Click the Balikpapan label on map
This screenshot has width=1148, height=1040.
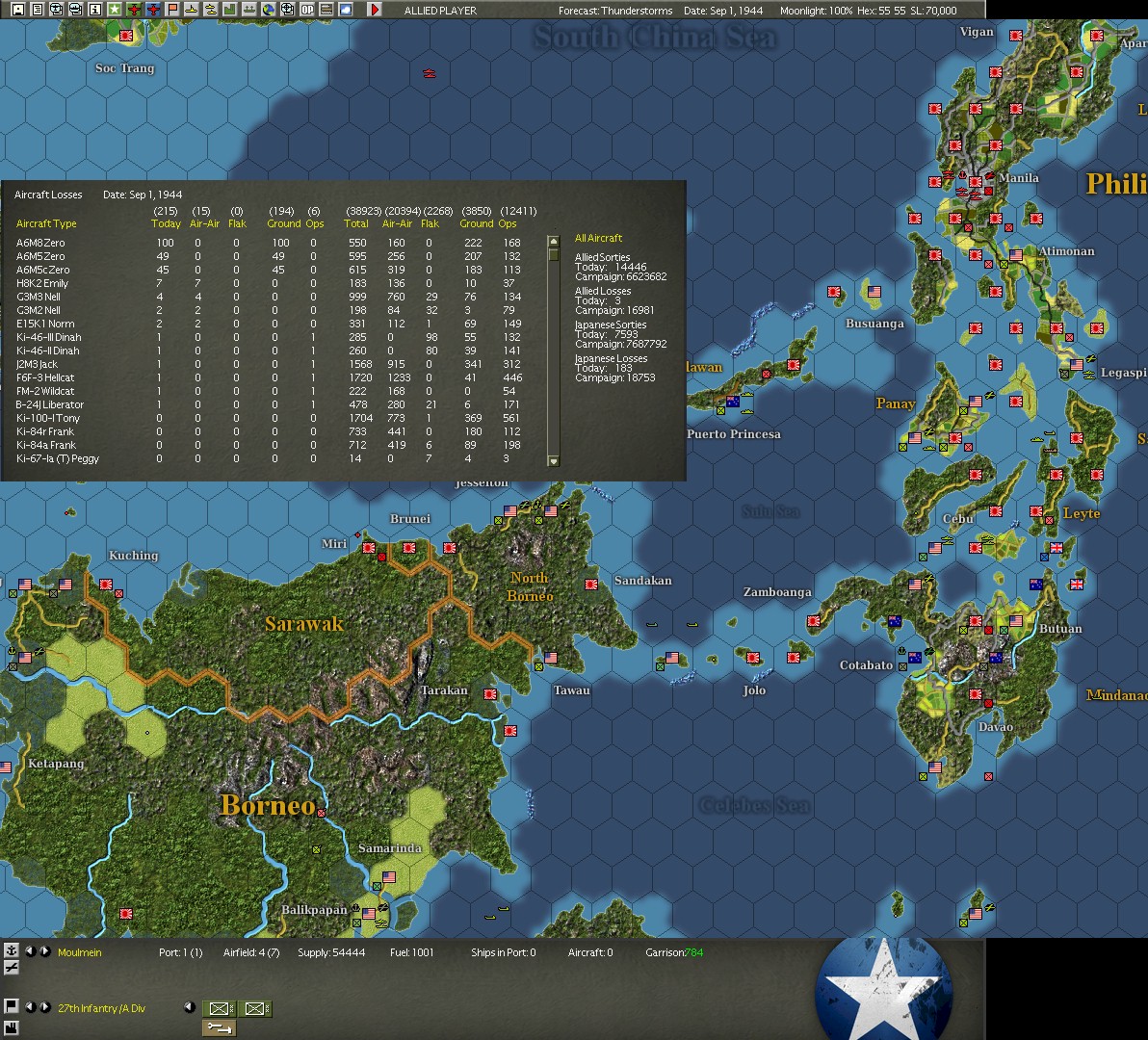click(314, 909)
